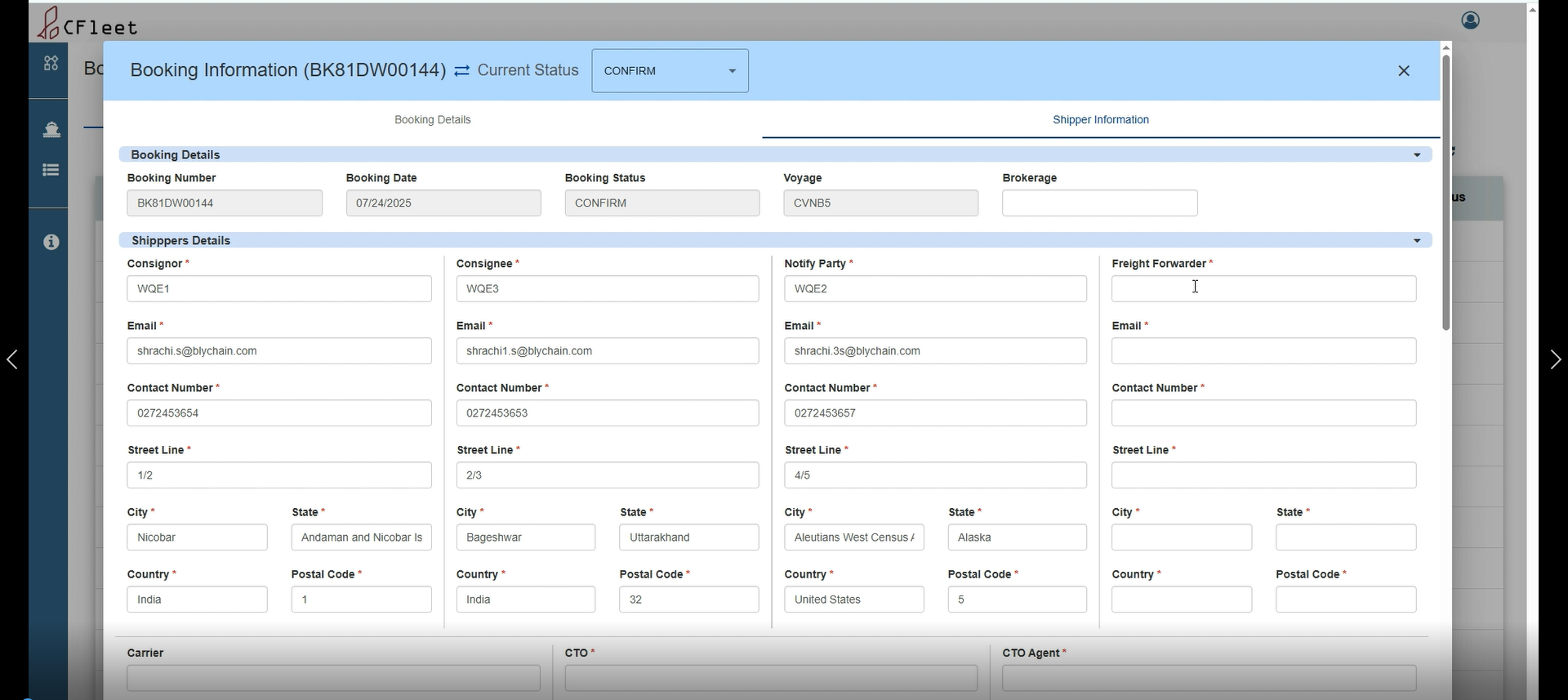Open the Current Status CONFIRM dropdown
Screen dimensions: 1568x700
click(670, 71)
